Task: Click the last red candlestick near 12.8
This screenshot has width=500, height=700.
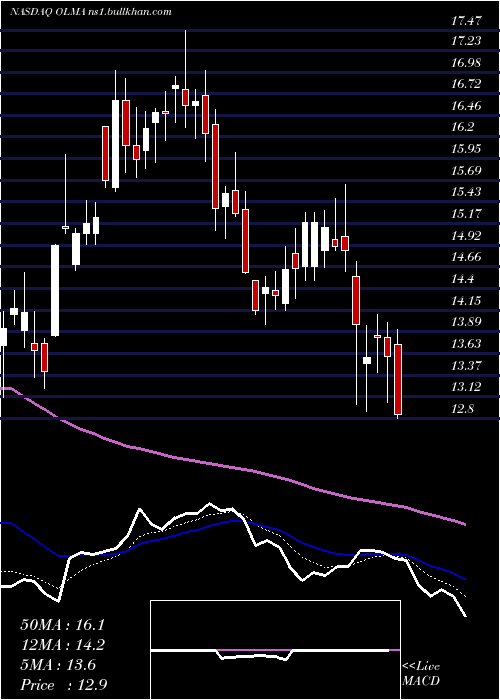Action: coord(398,379)
